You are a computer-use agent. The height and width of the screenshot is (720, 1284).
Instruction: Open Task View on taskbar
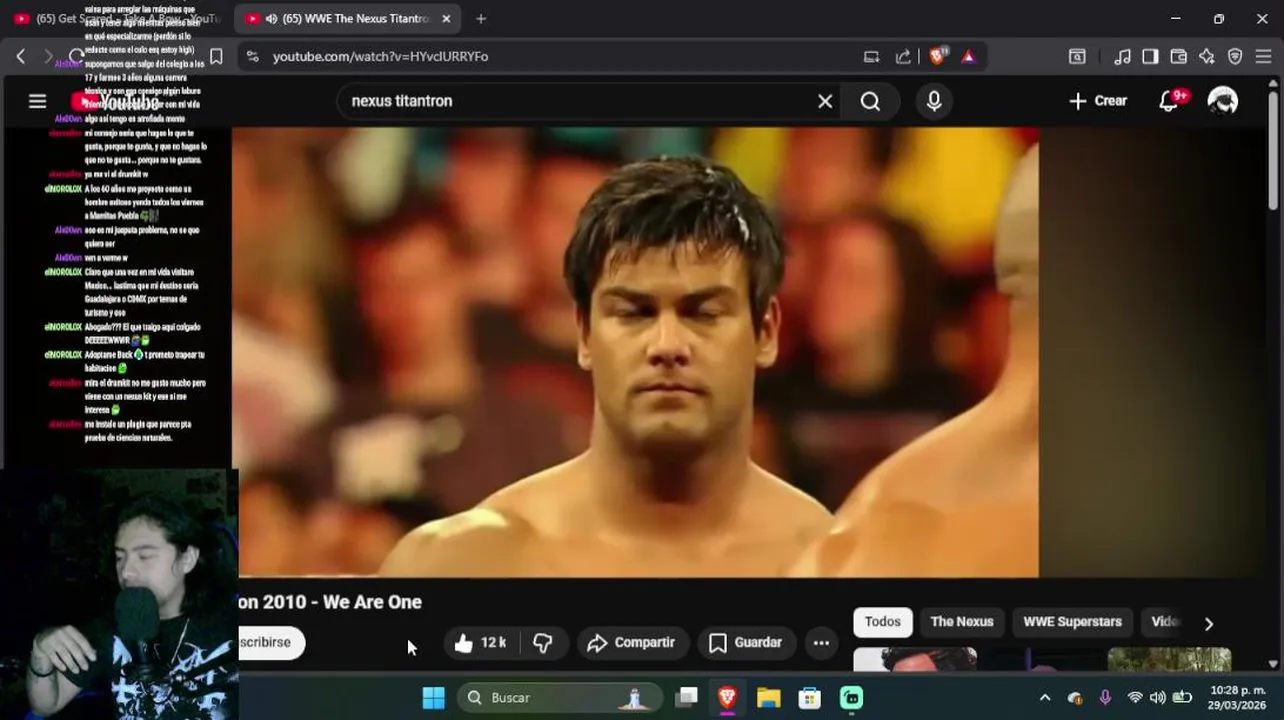click(x=686, y=698)
